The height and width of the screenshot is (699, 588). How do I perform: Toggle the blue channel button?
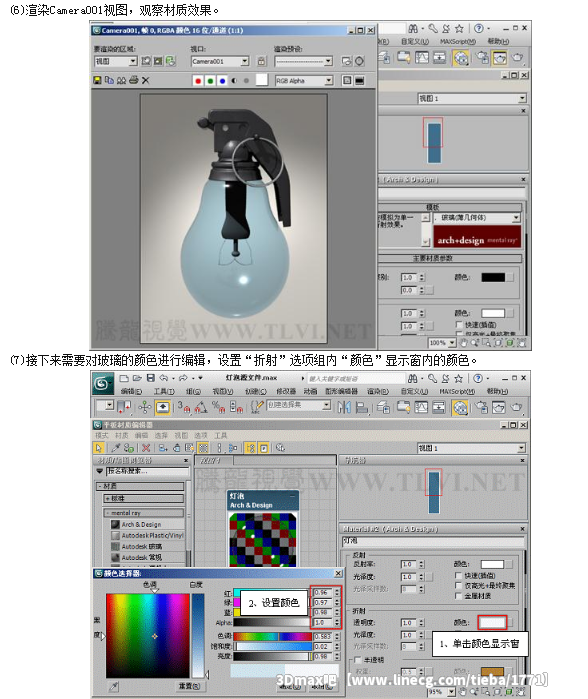(222, 81)
